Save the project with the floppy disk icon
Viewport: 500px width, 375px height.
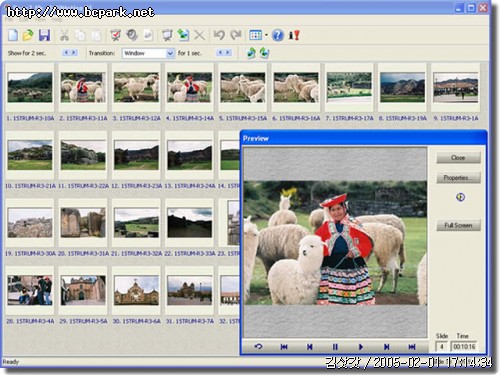44,35
